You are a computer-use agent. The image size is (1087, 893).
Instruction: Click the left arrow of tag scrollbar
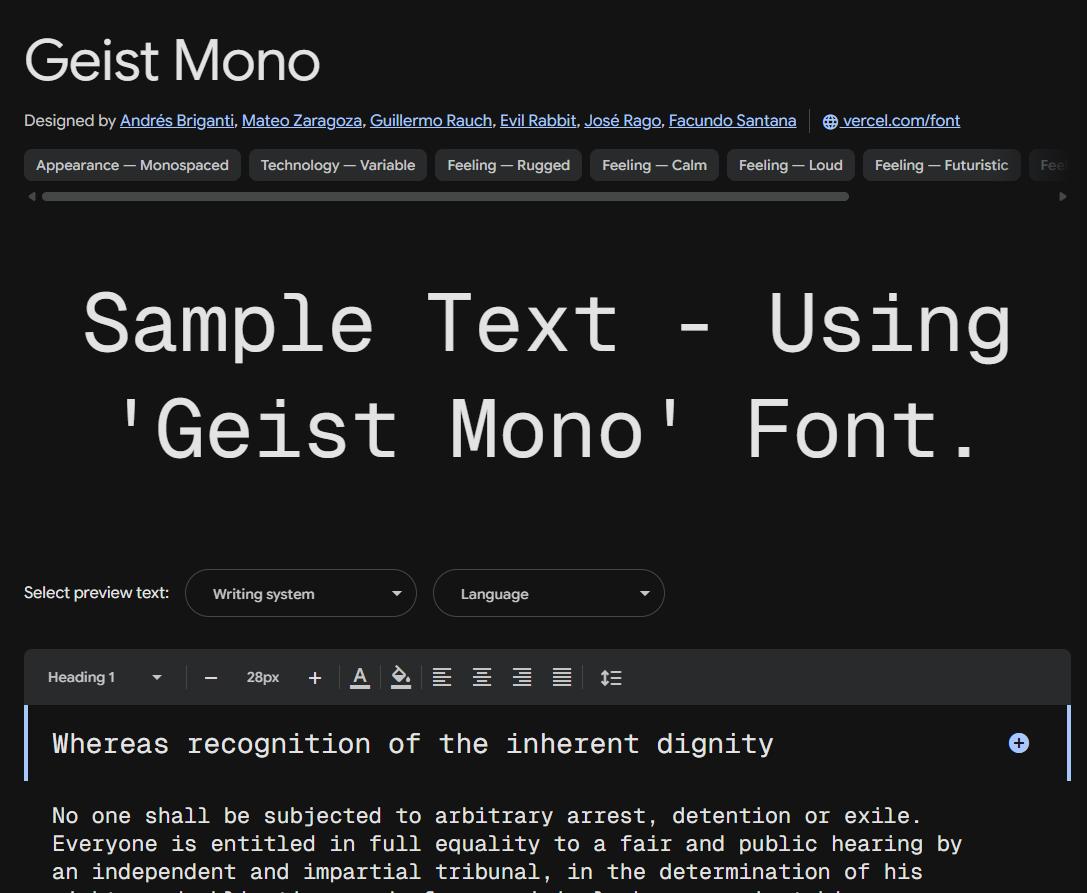point(32,196)
